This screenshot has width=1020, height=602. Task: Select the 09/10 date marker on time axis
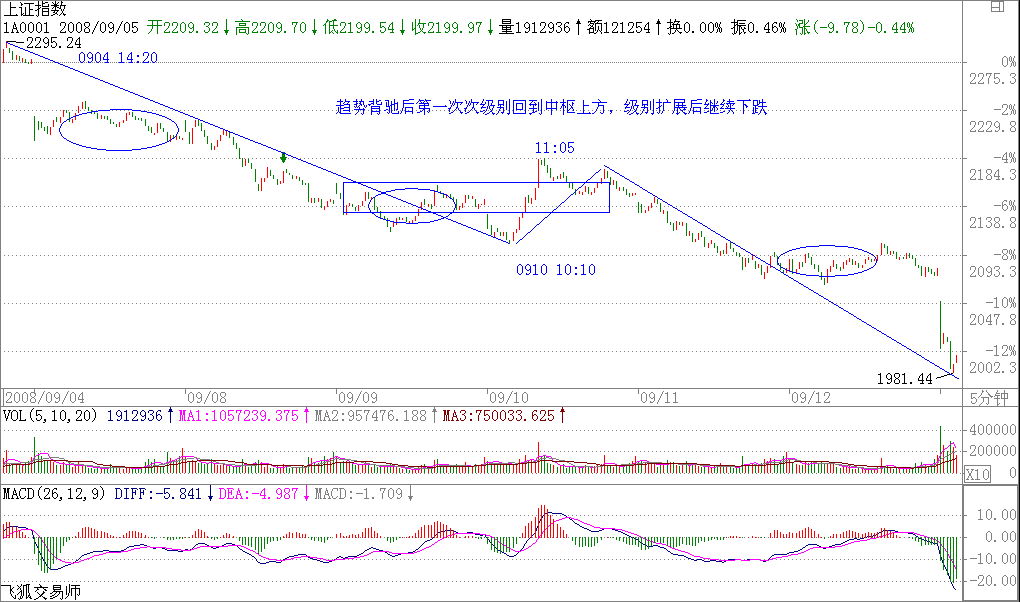pyautogui.click(x=508, y=396)
